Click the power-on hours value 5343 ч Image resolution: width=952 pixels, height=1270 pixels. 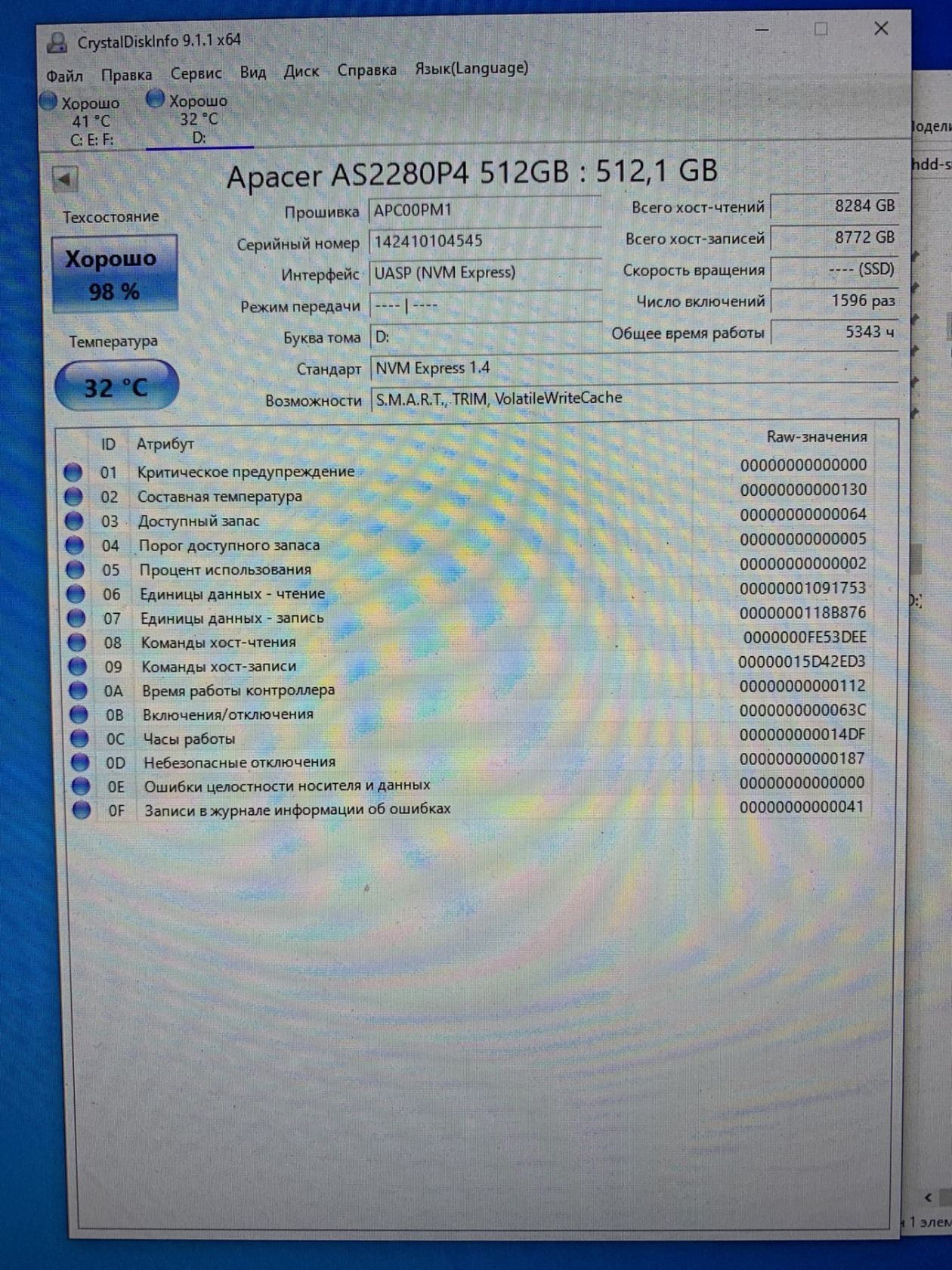point(834,332)
